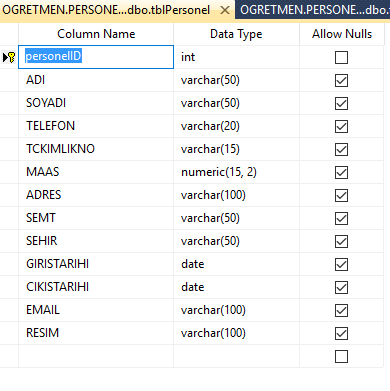Click the Column Name header
Viewport: 390px width, 391px height.
click(x=96, y=34)
